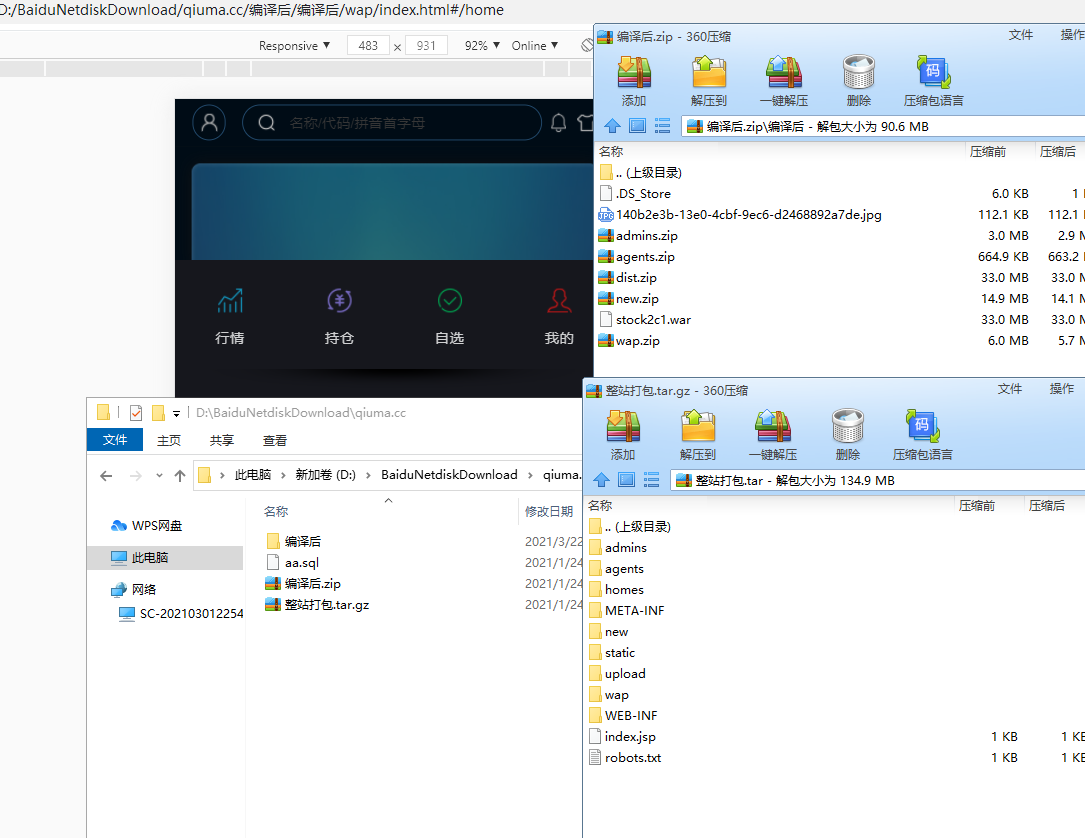1085x838 pixels.
Task: Click the 名称/代码 search field
Action: [400, 123]
